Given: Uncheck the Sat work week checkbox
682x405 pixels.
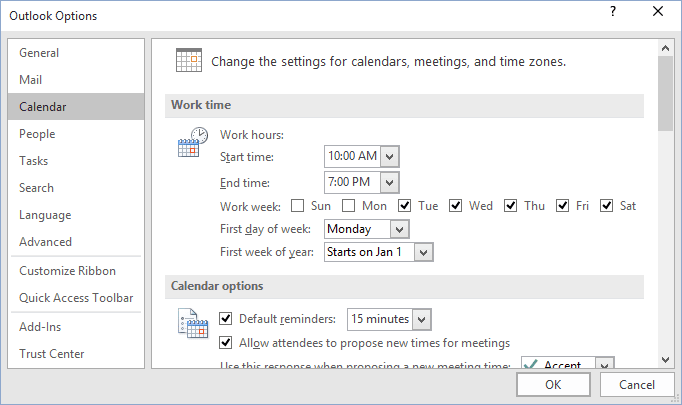Looking at the screenshot, I should [606, 205].
